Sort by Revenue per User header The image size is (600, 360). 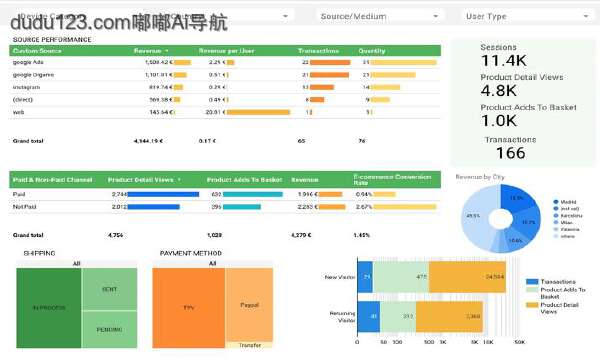click(x=226, y=51)
